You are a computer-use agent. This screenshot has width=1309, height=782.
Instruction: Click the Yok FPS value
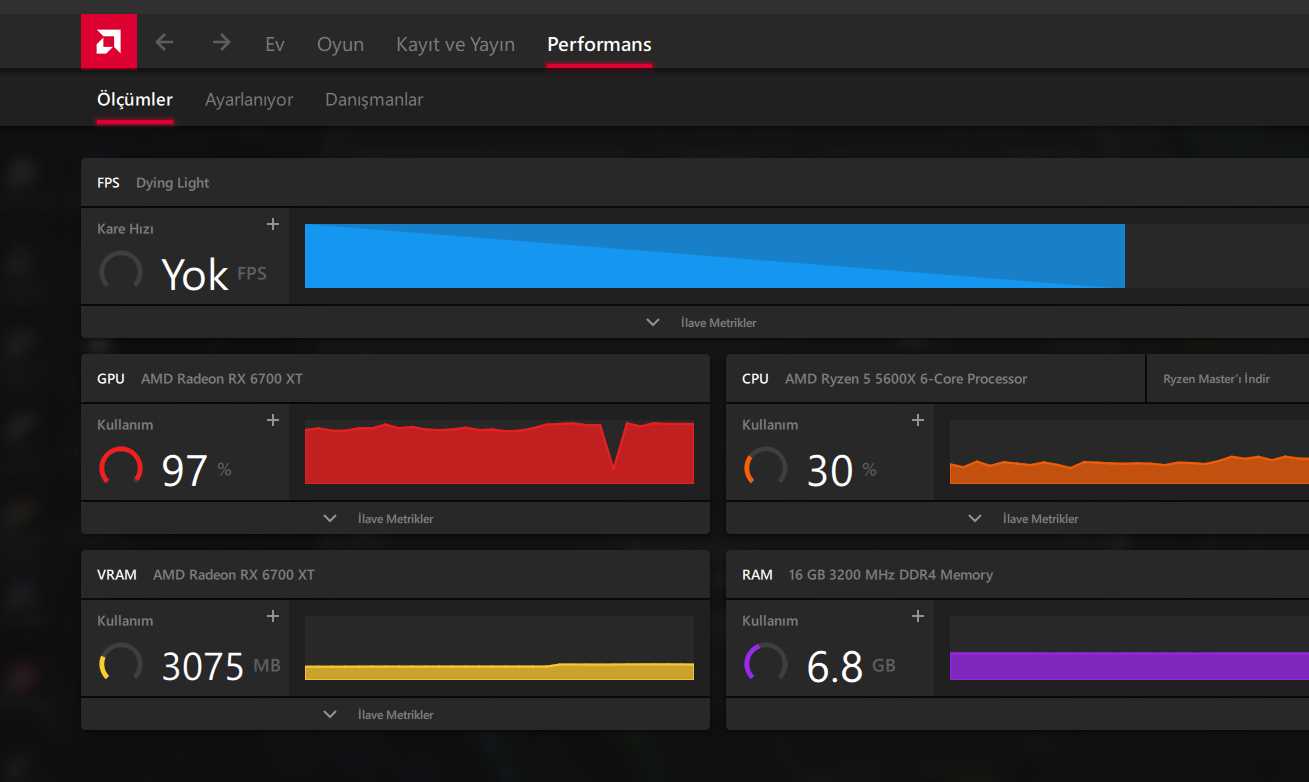tap(214, 274)
